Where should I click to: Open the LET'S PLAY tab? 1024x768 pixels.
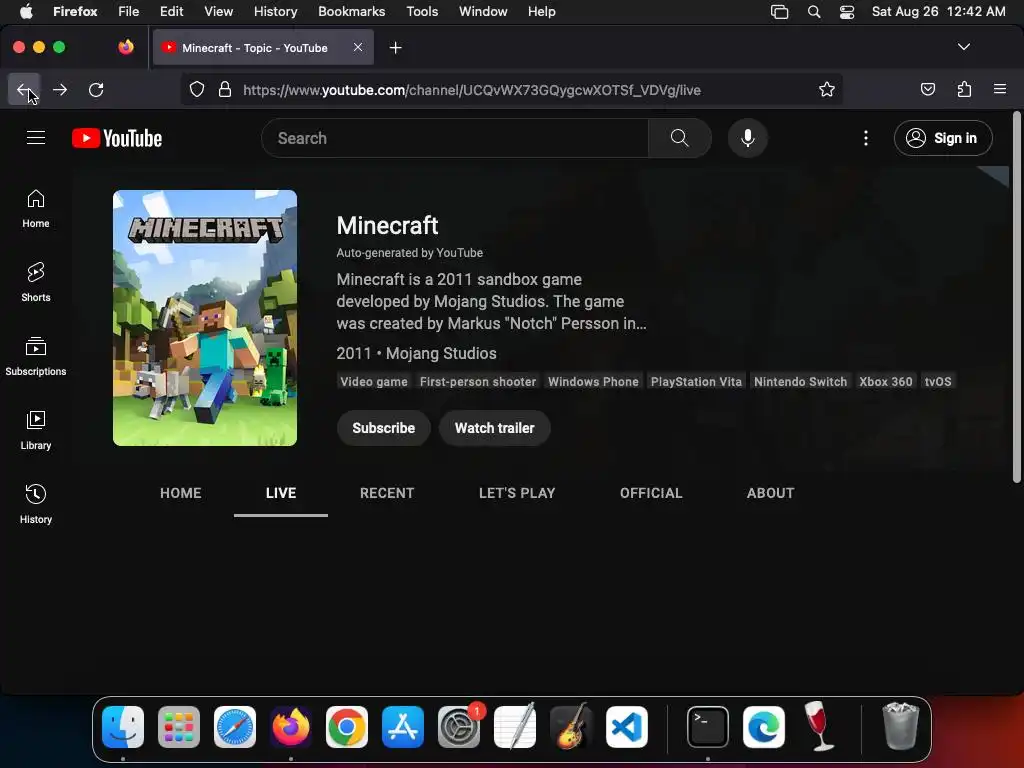click(x=517, y=493)
